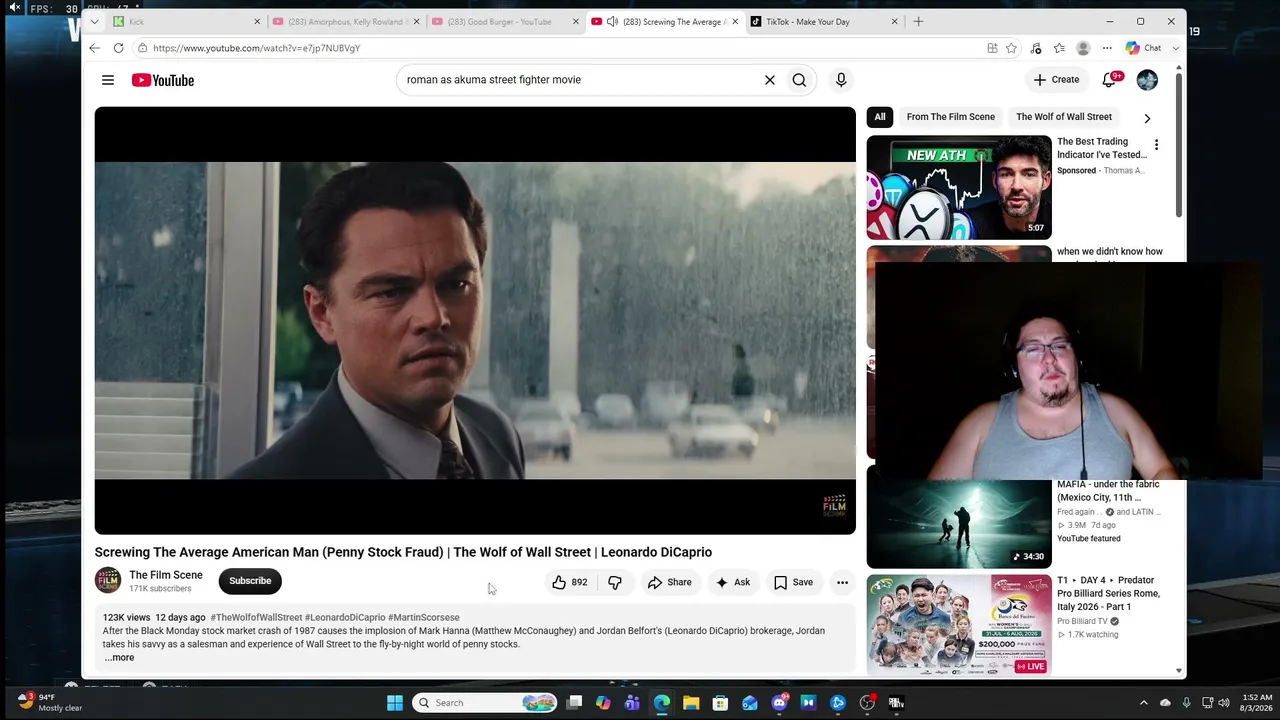Go to the YouTube home logo
This screenshot has width=1280, height=720.
(163, 80)
